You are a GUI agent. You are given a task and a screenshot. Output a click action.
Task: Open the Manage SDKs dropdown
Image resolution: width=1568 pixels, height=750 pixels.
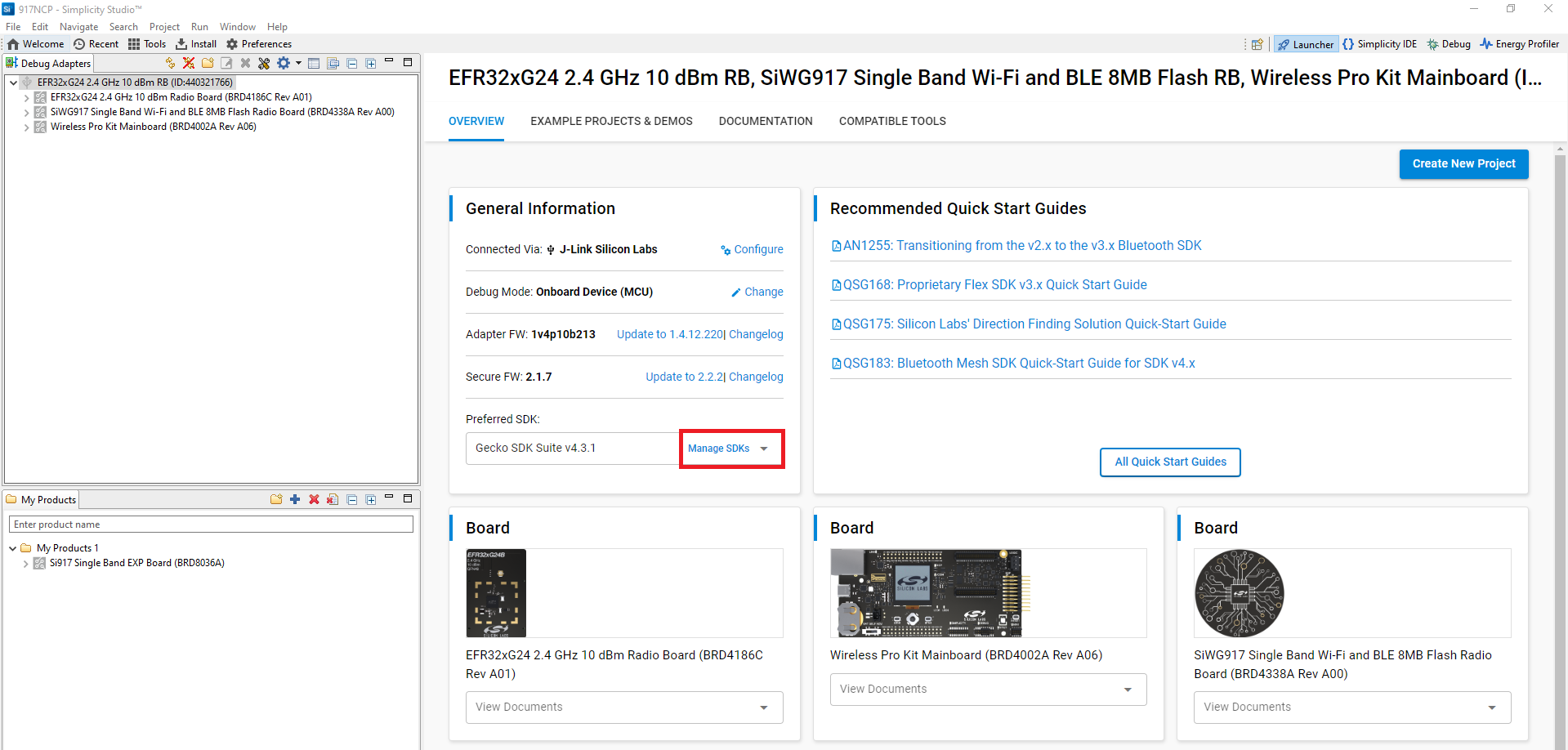[731, 449]
